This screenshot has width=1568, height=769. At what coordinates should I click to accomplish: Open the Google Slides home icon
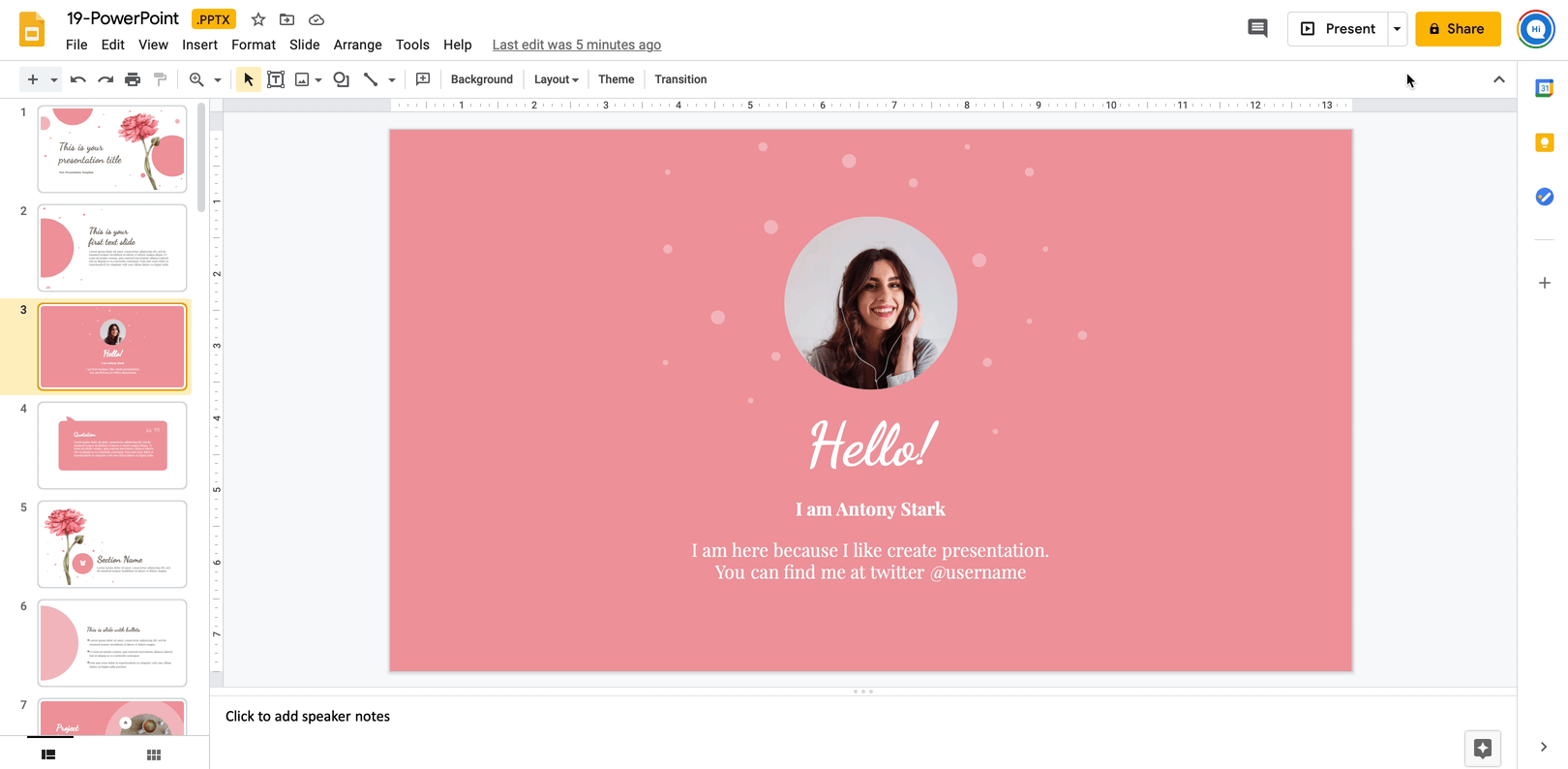[32, 29]
